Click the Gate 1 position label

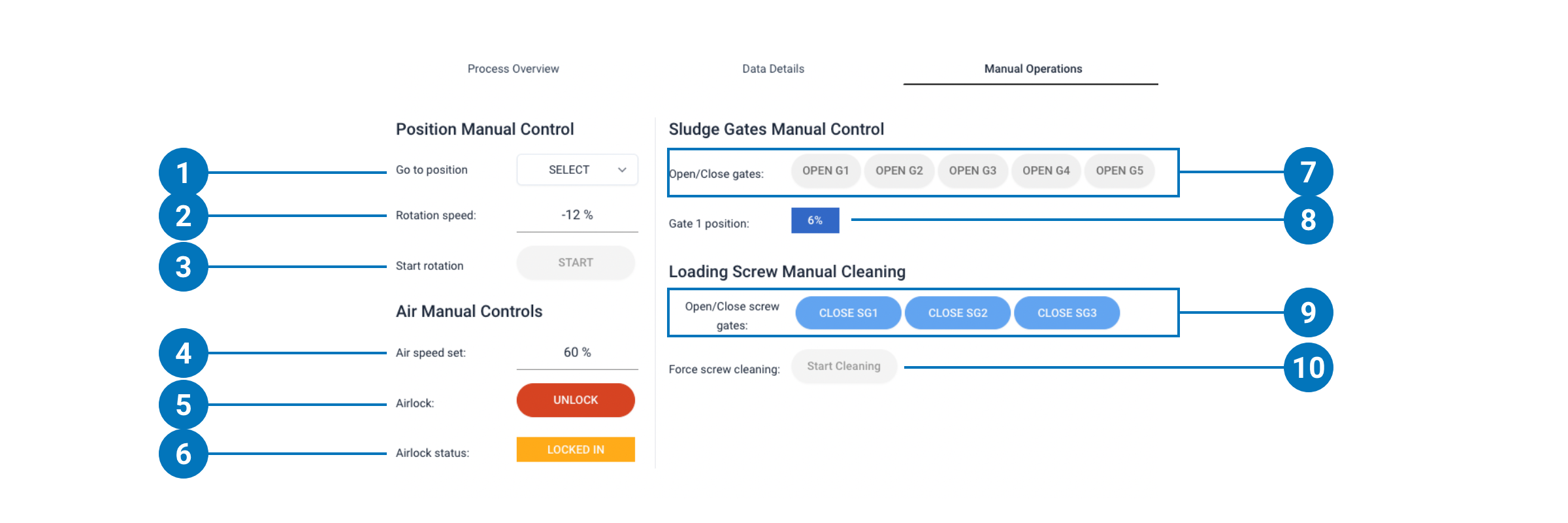pyautogui.click(x=709, y=224)
